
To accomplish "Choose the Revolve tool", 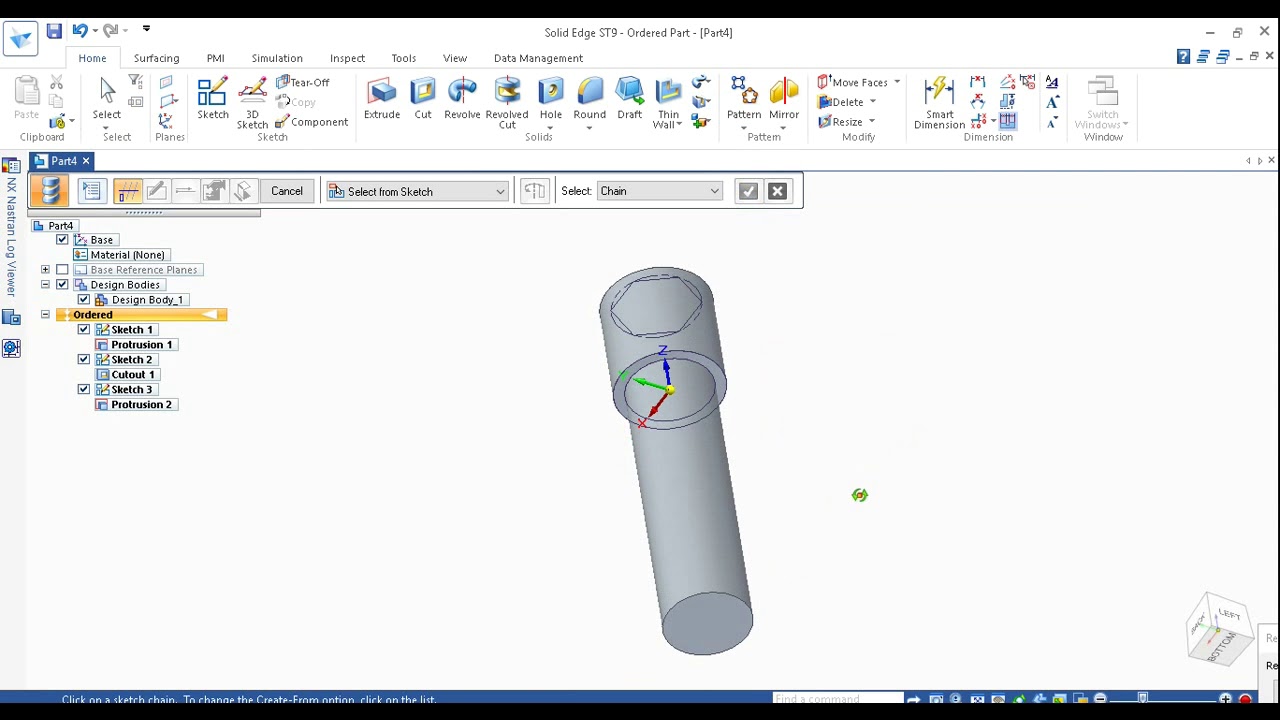I will (462, 98).
